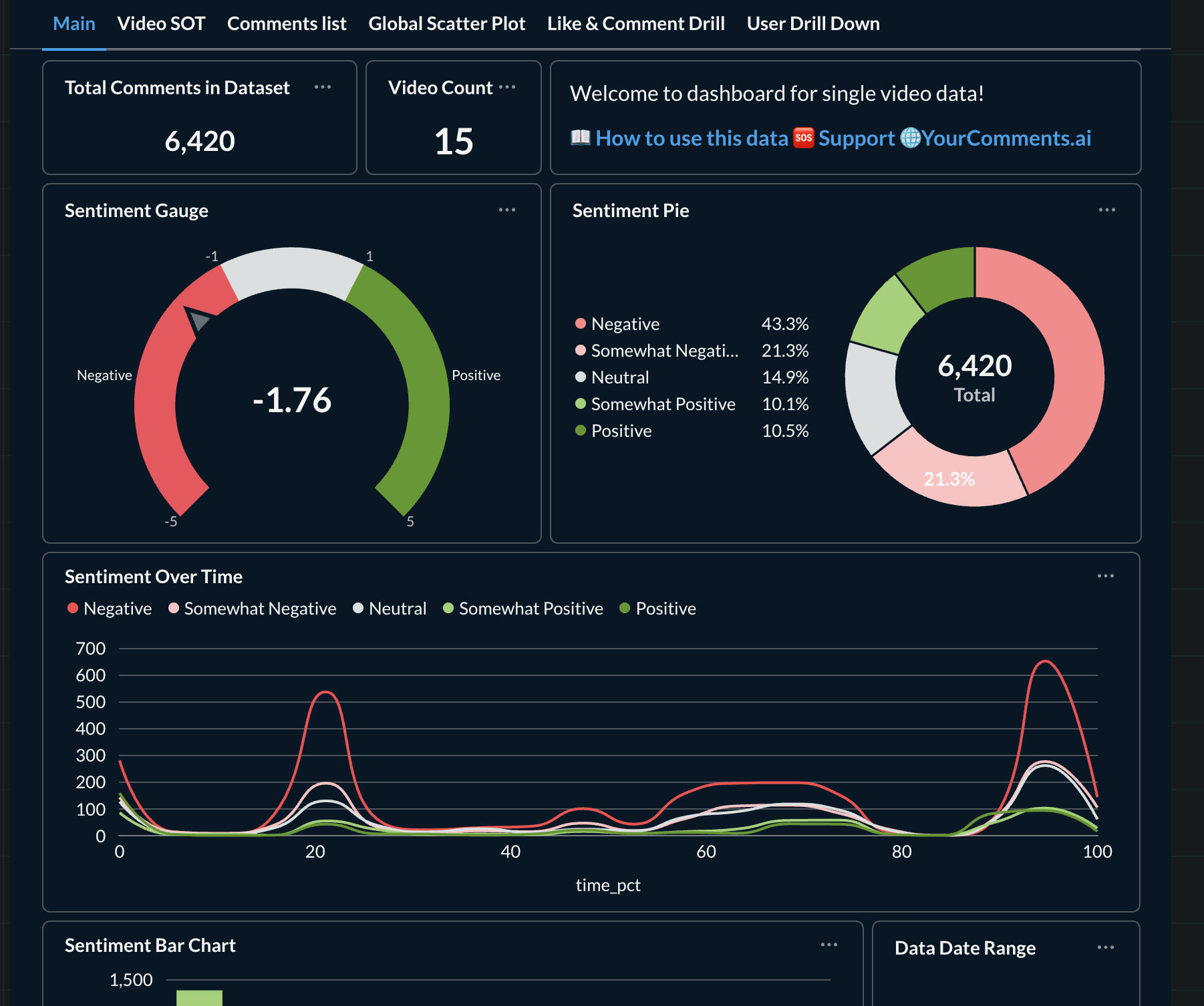Open the Sentiment Bar Chart ellipsis menu
This screenshot has width=1204, height=1006.
(x=829, y=945)
